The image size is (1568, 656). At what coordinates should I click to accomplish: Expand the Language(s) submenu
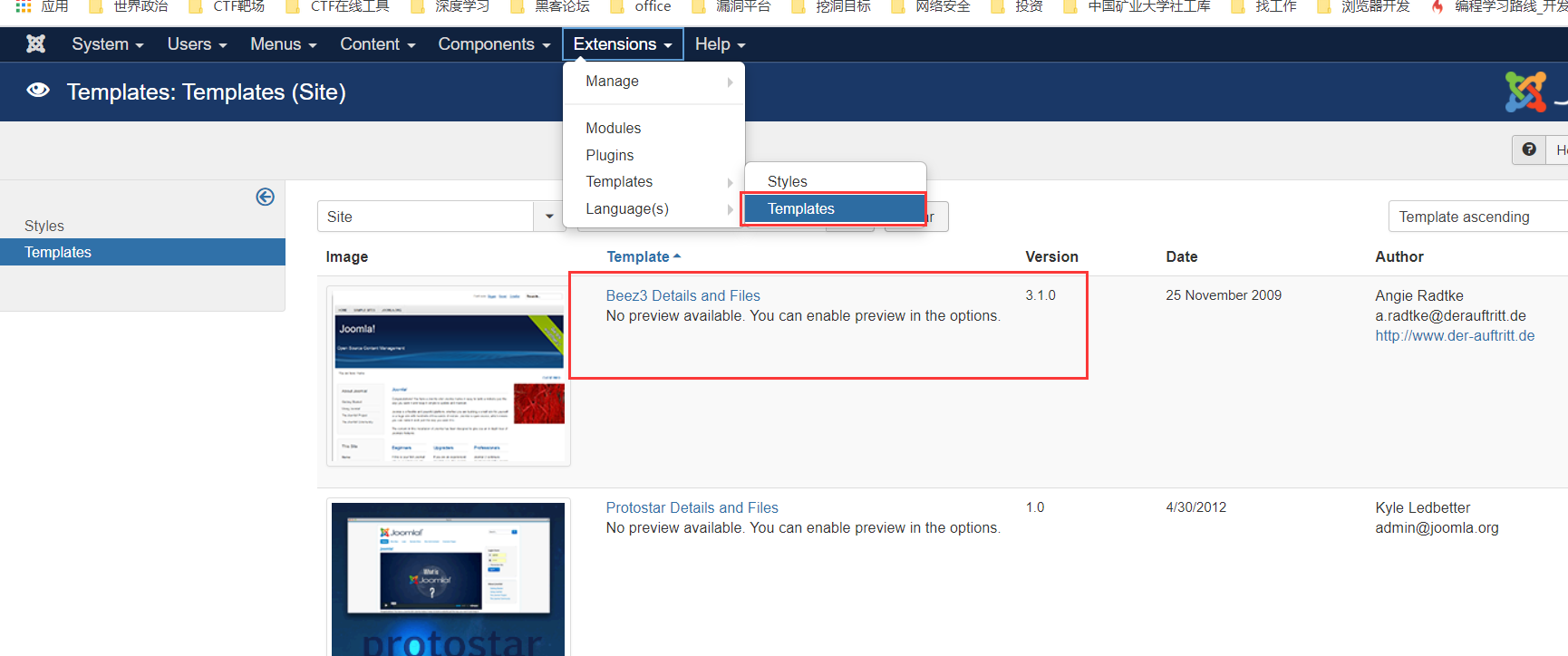(653, 209)
